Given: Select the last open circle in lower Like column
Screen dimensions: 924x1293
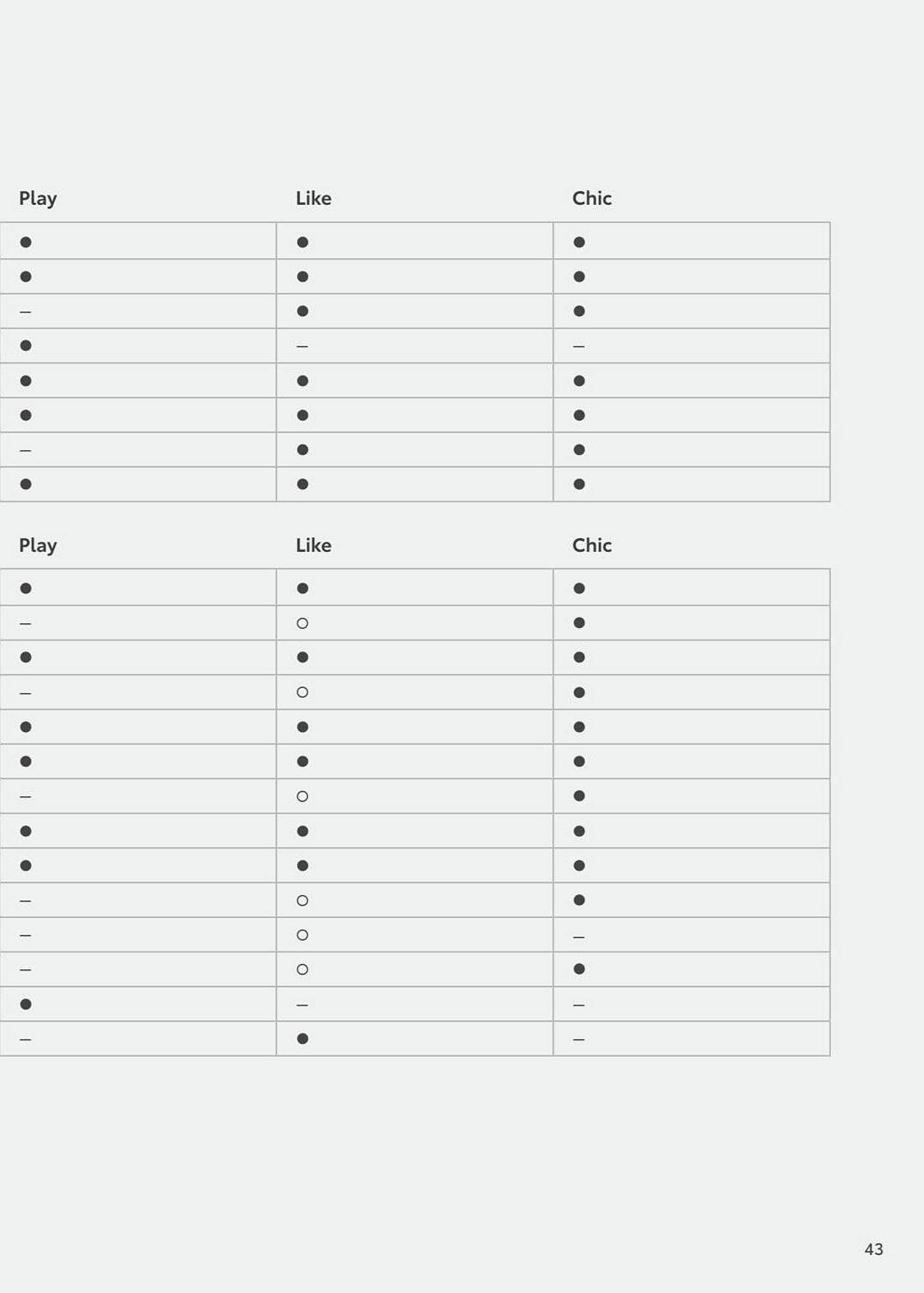Looking at the screenshot, I should [302, 970].
